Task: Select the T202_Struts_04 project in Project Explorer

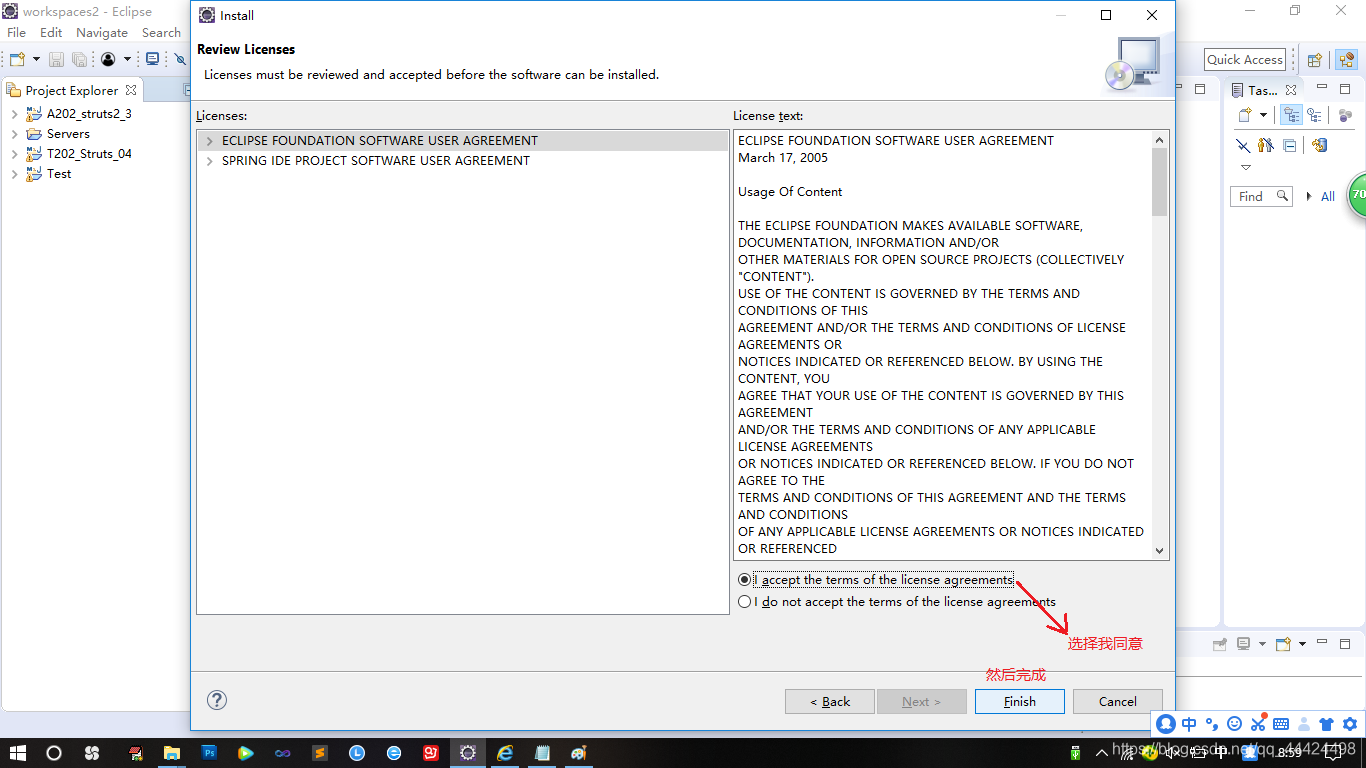Action: pyautogui.click(x=89, y=154)
